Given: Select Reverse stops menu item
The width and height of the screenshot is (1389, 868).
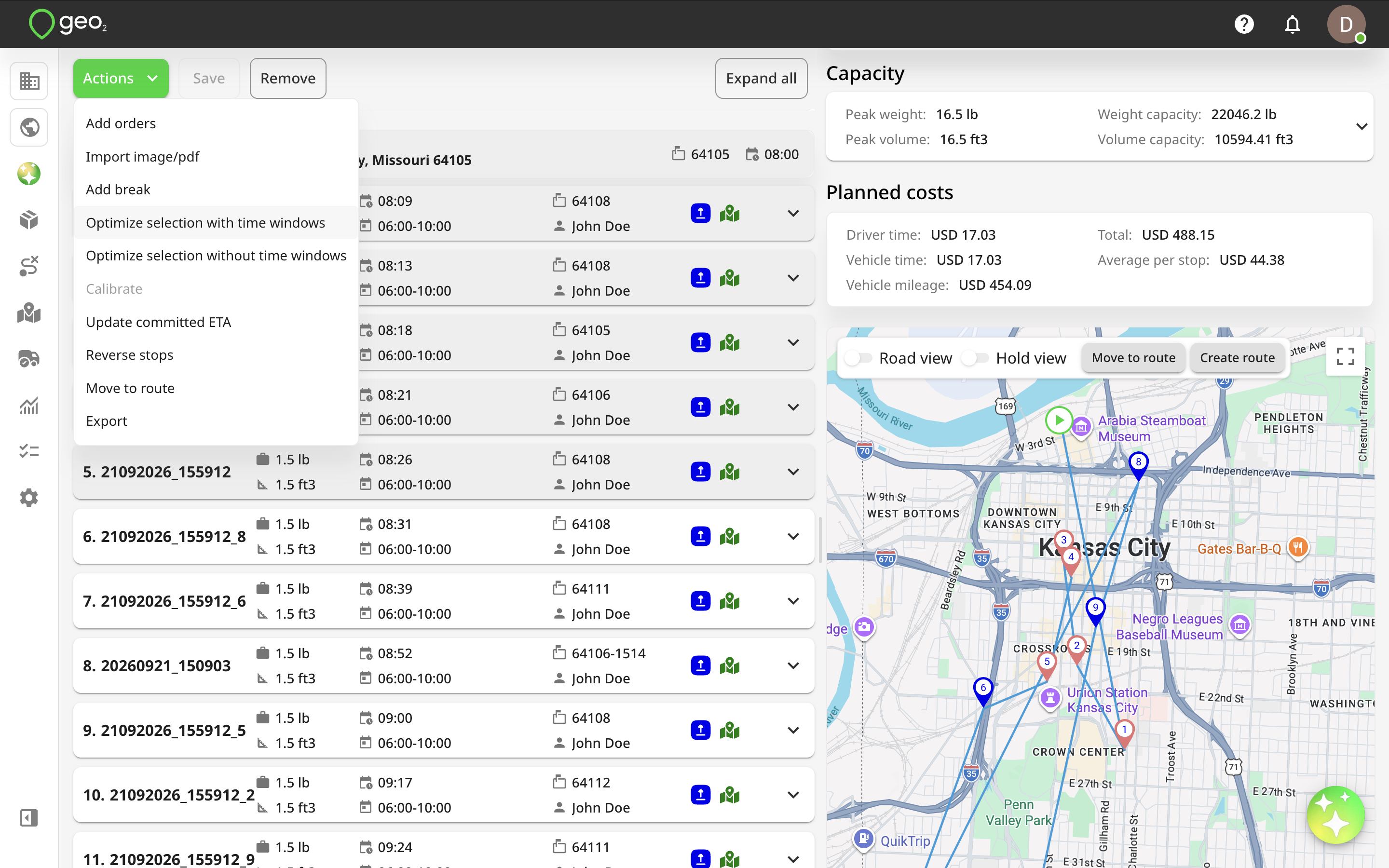Looking at the screenshot, I should point(216,355).
